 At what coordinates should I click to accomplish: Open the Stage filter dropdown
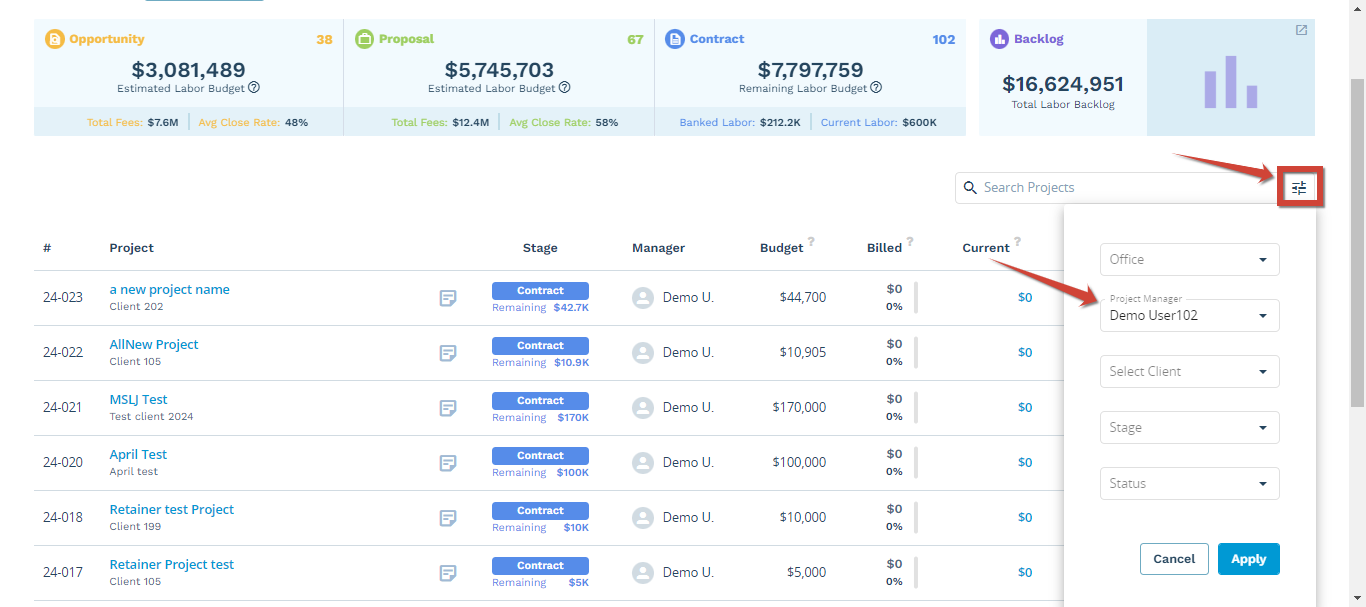tap(1189, 427)
